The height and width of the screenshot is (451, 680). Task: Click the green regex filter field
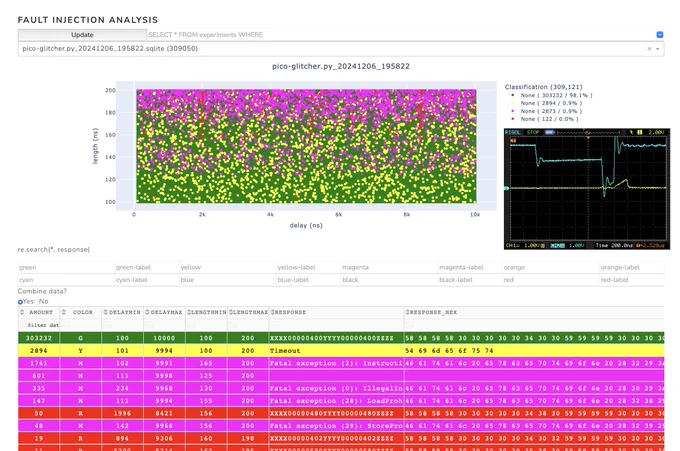pyautogui.click(x=66, y=268)
